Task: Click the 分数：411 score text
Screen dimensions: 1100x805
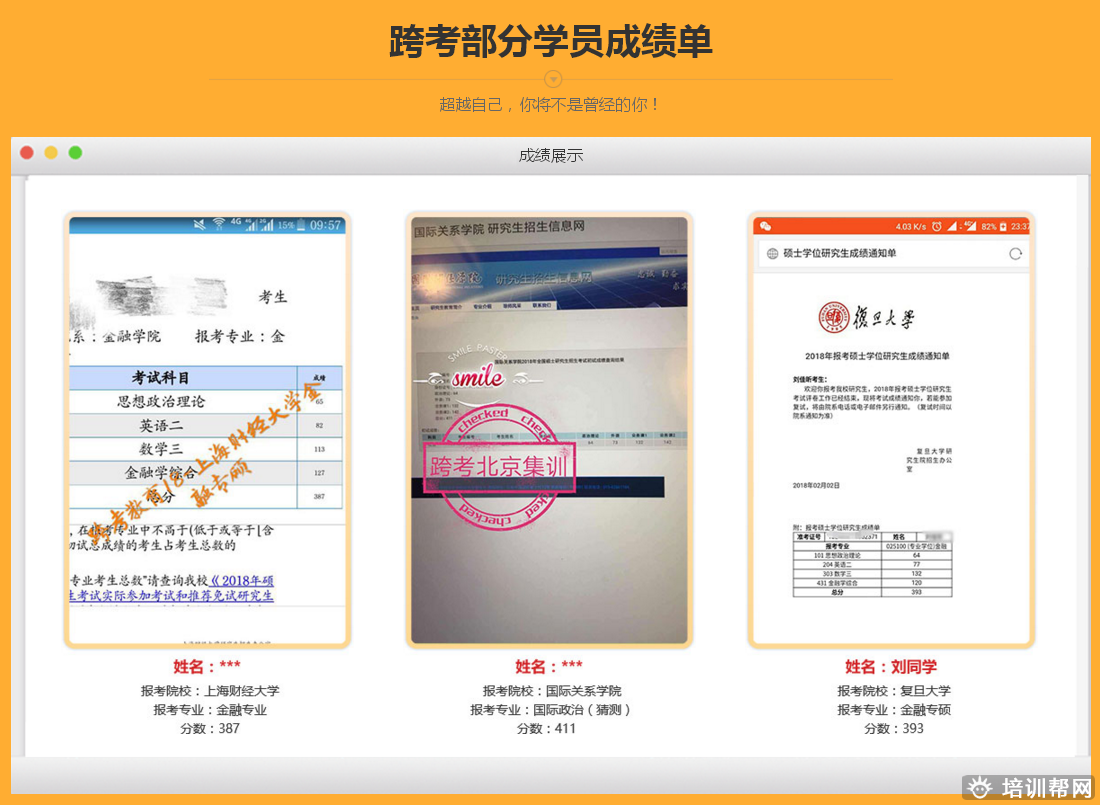Action: tap(549, 729)
